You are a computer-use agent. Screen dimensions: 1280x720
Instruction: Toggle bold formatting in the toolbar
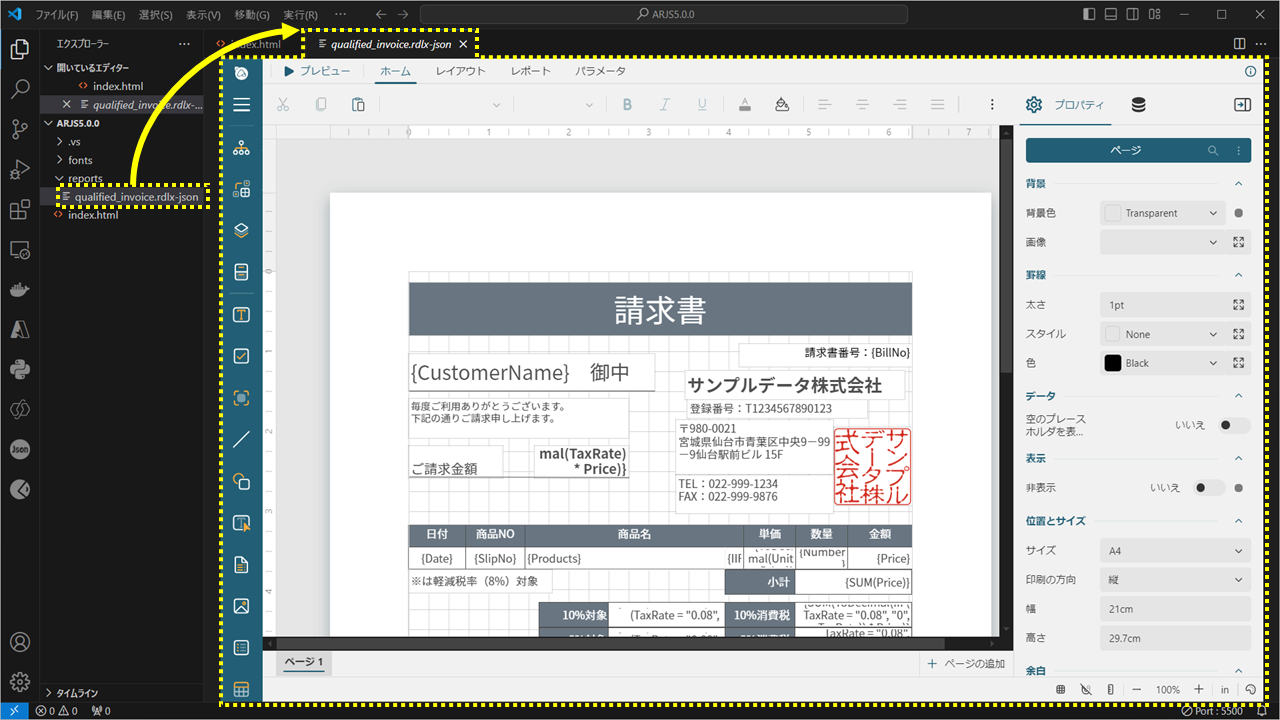pyautogui.click(x=627, y=104)
